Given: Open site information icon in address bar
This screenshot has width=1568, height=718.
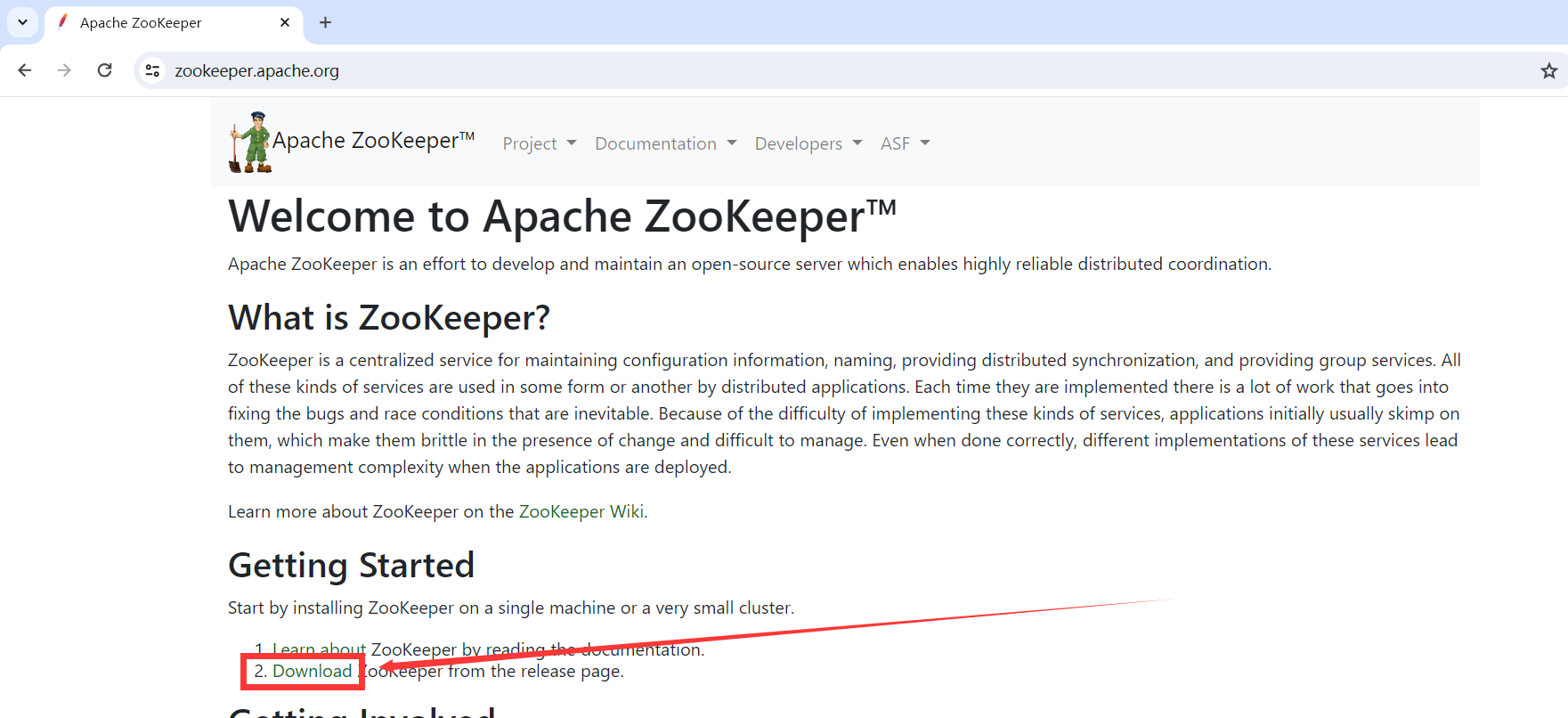Looking at the screenshot, I should click(153, 70).
